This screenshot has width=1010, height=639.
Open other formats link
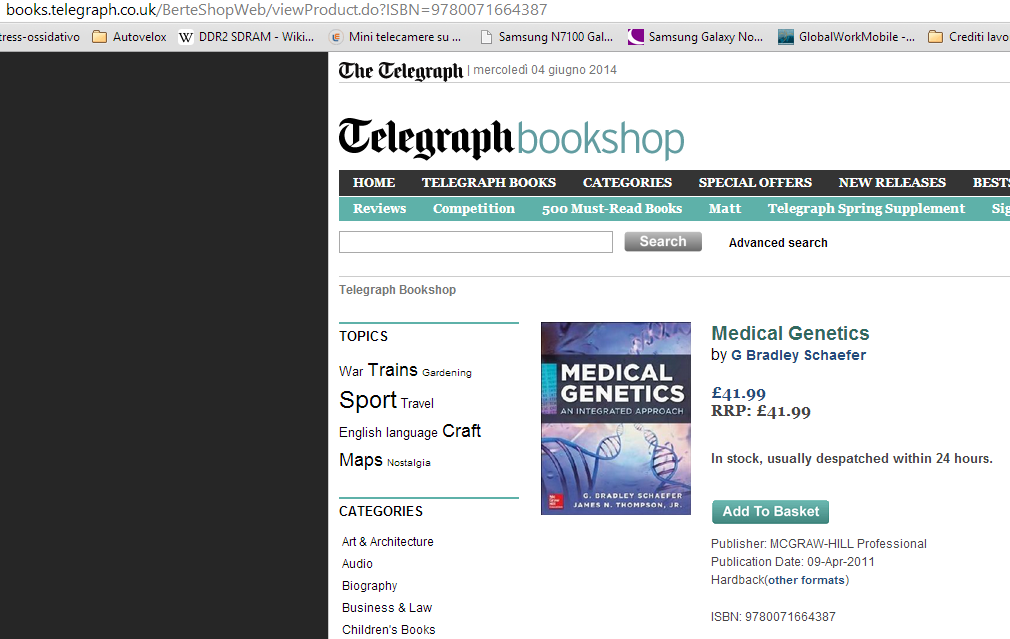click(806, 580)
